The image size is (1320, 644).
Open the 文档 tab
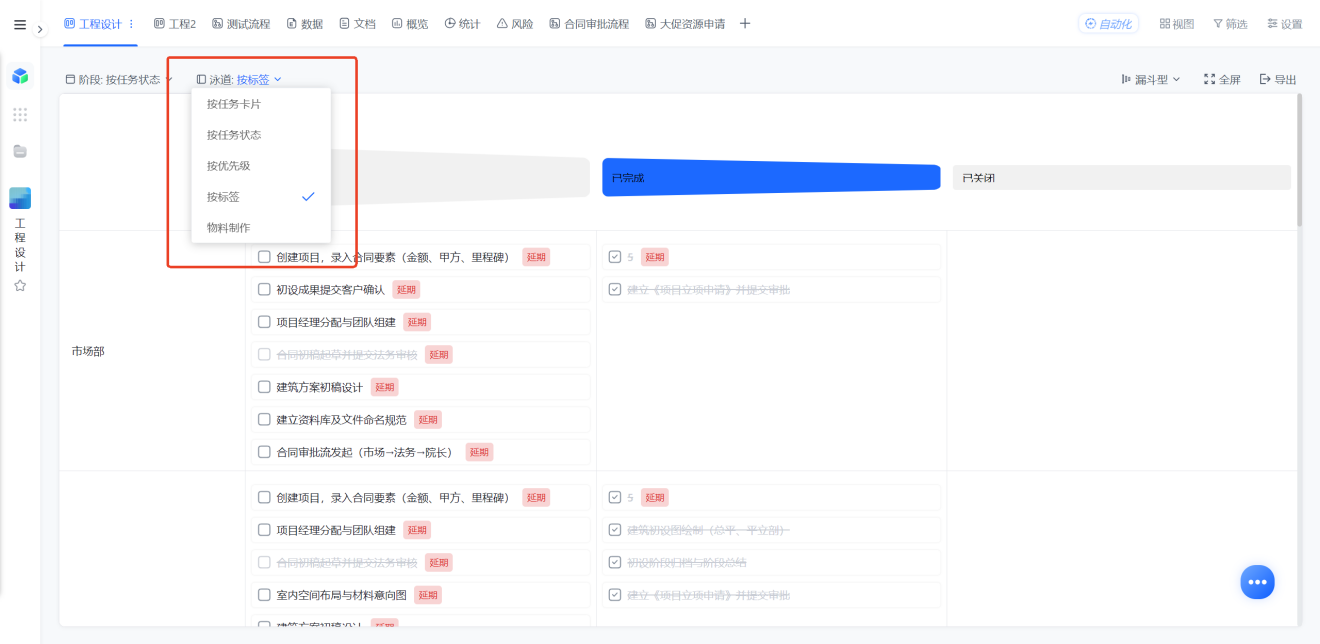[358, 24]
